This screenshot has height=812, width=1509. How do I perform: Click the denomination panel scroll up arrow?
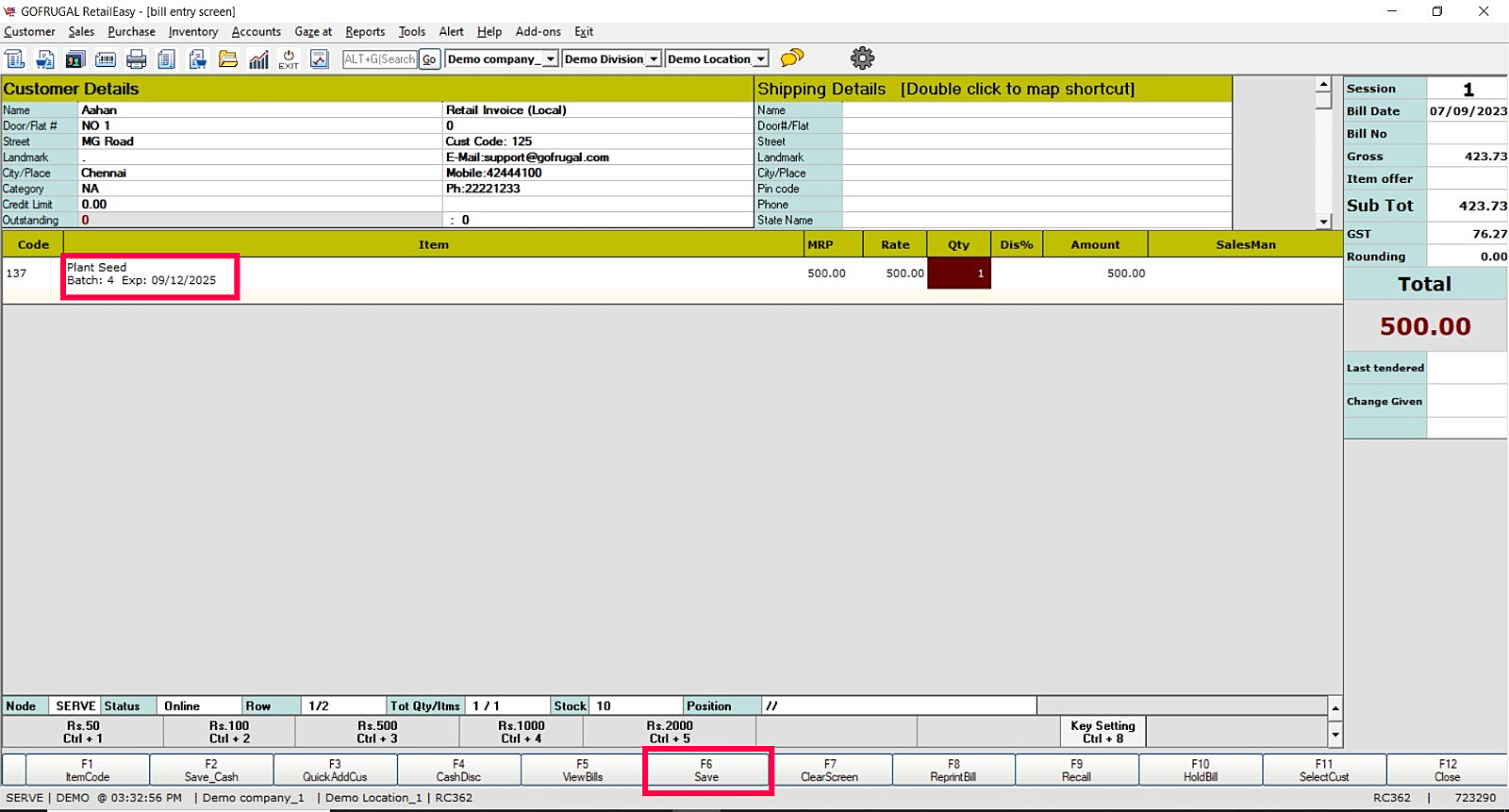pos(1335,707)
